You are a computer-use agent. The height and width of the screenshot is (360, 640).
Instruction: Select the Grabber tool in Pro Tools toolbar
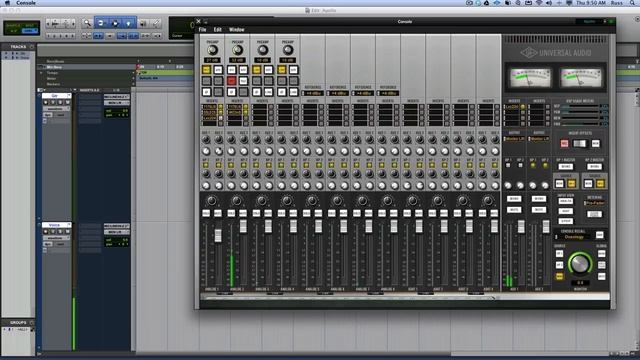(129, 23)
